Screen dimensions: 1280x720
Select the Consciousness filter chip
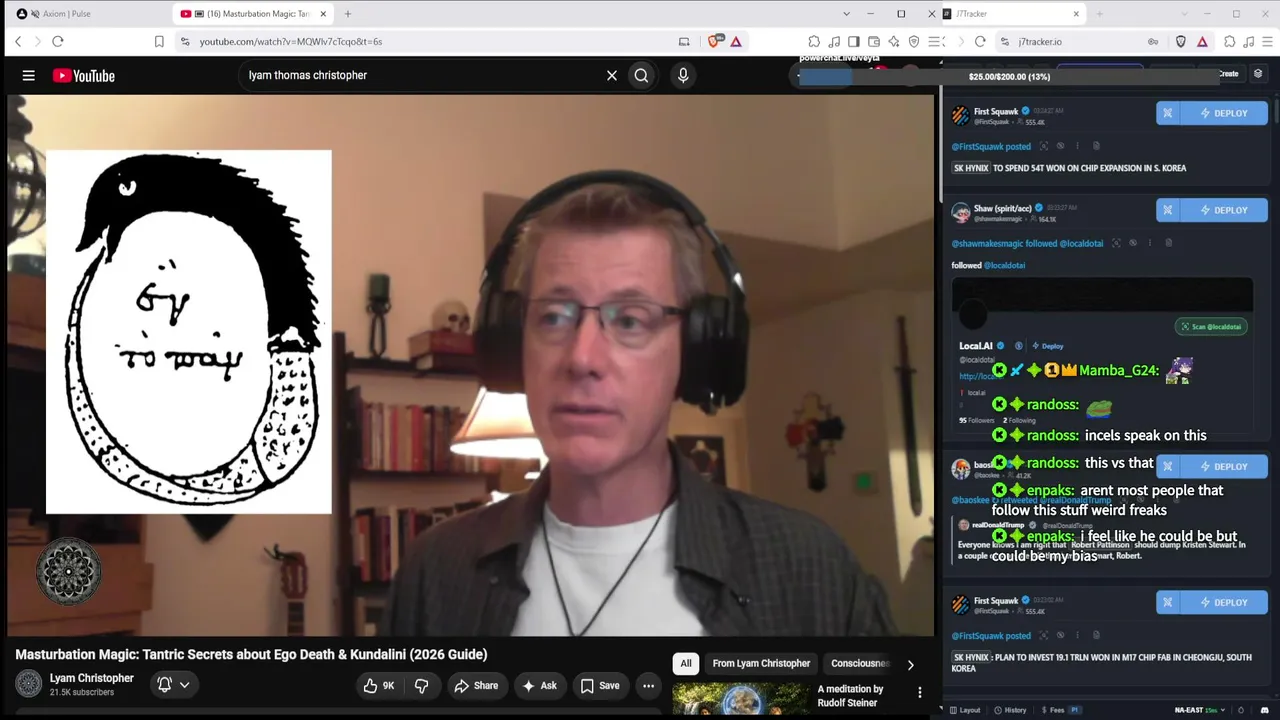(860, 663)
